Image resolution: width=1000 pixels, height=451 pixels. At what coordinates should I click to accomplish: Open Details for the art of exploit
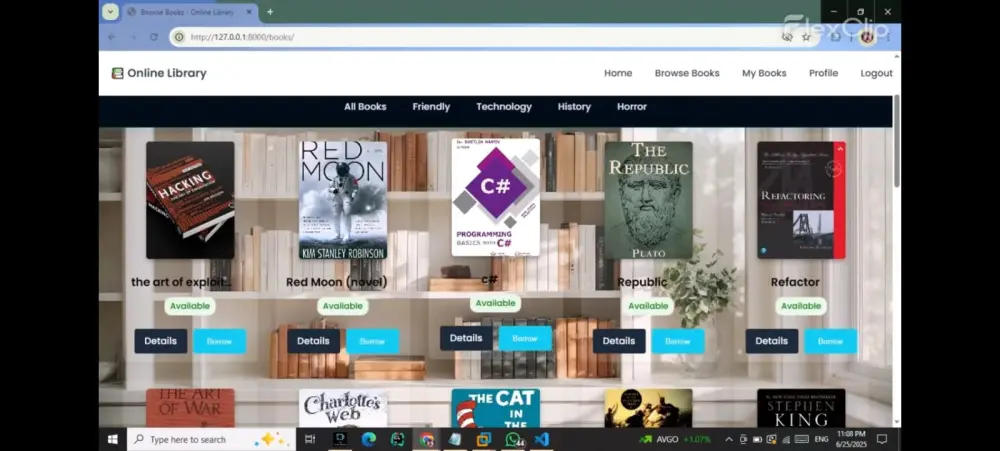(161, 341)
